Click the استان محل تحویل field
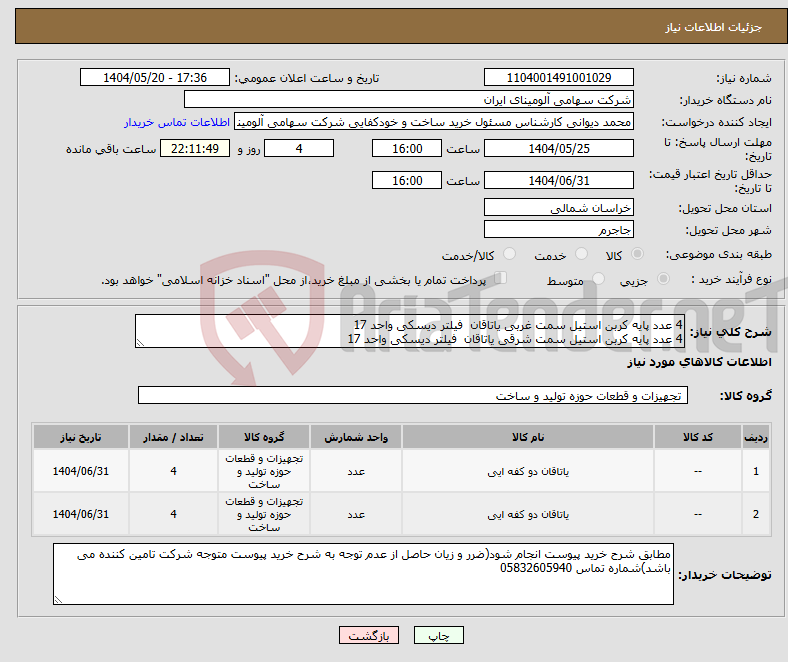The width and height of the screenshot is (788, 662). 558,208
